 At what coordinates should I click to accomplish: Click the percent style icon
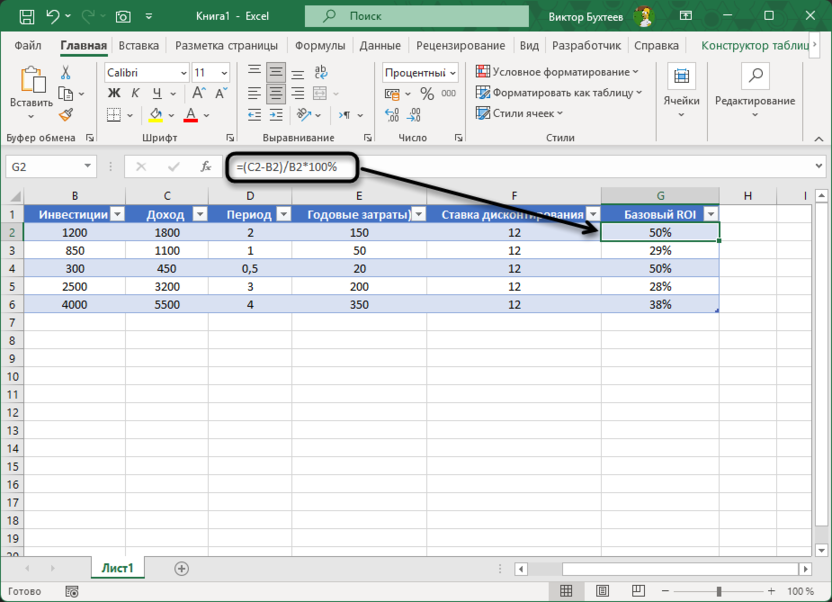[x=427, y=93]
